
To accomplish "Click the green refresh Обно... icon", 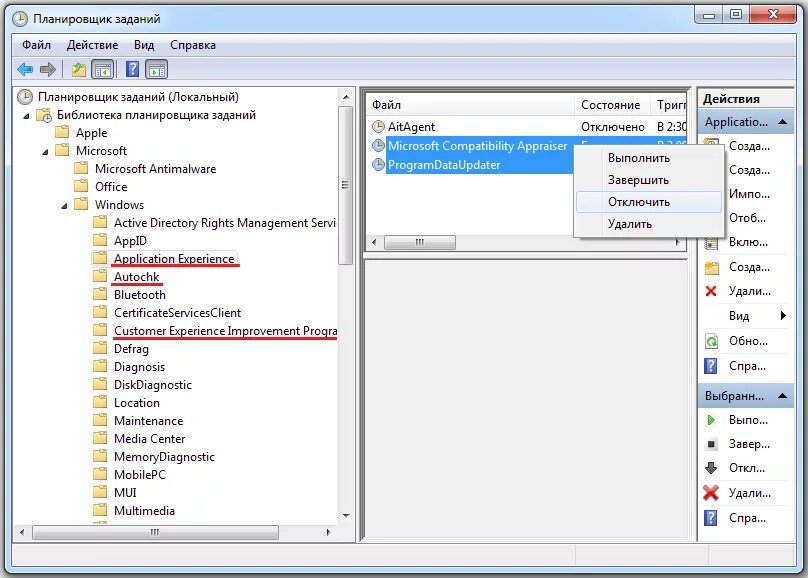I will (x=711, y=341).
